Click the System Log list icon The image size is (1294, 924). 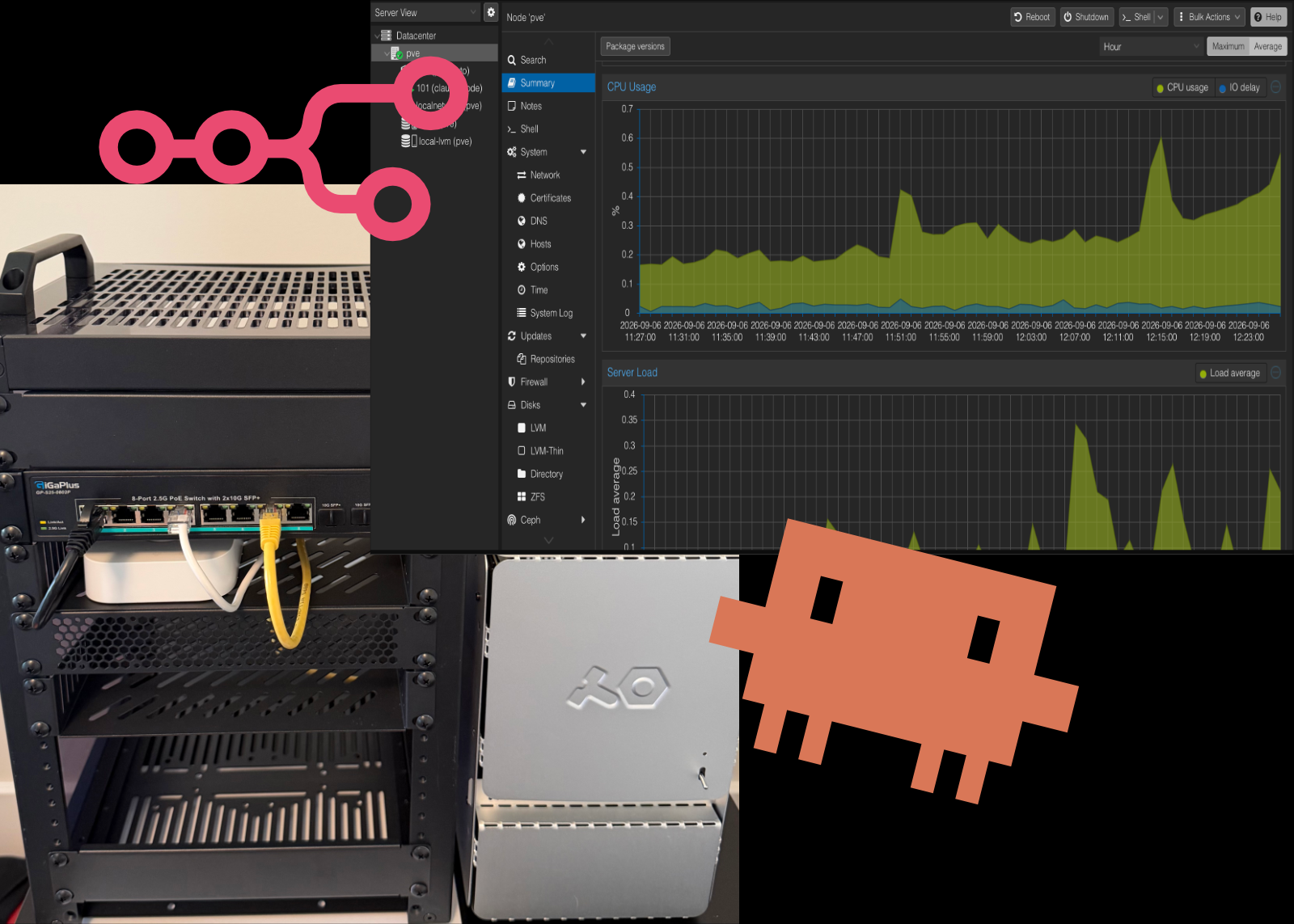(x=522, y=313)
